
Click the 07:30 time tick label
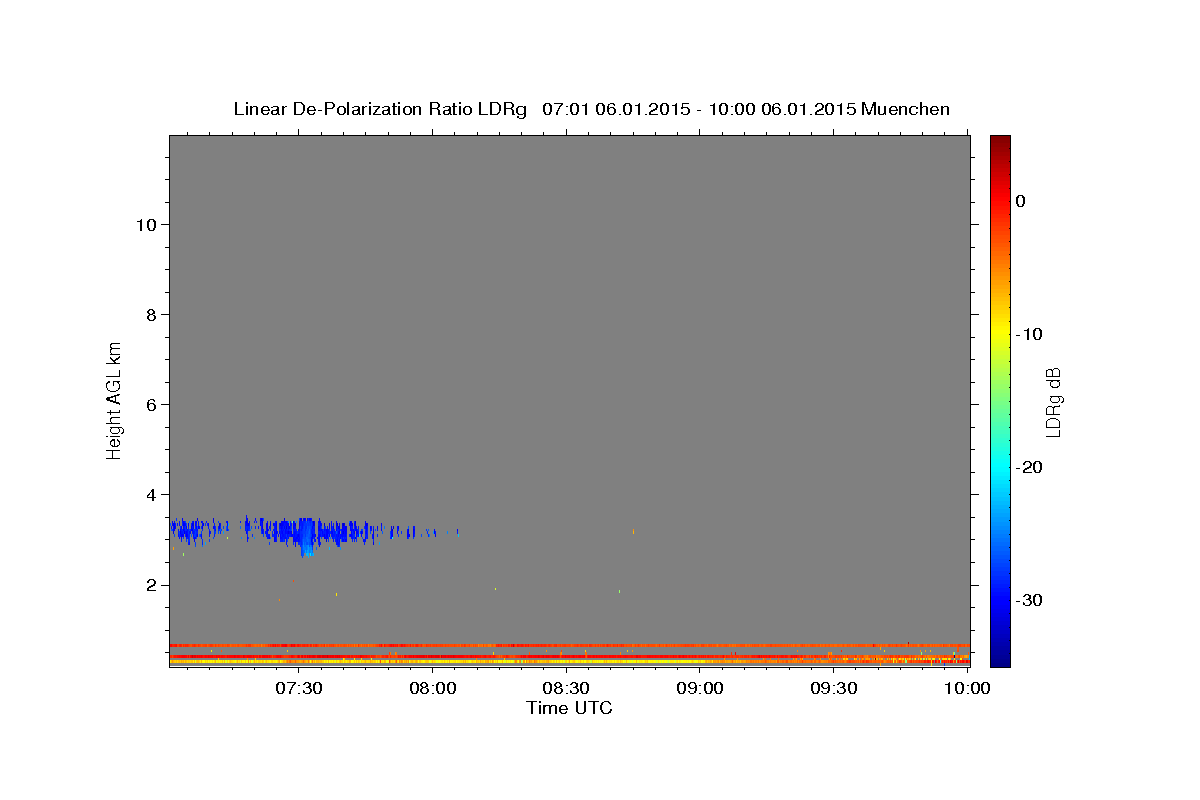(298, 688)
